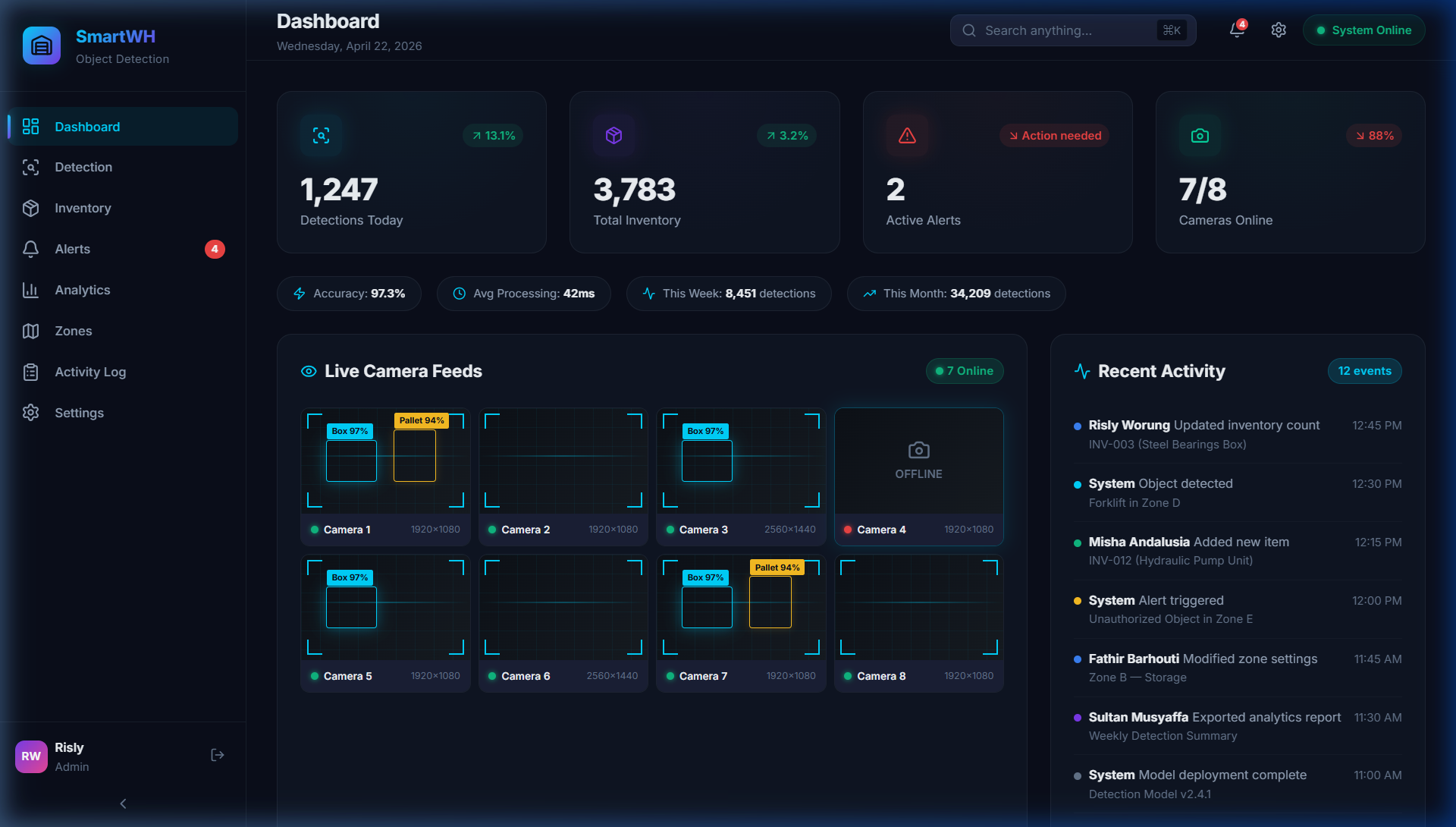This screenshot has height=827, width=1456.
Task: Go to the Analytics section
Action: point(82,290)
